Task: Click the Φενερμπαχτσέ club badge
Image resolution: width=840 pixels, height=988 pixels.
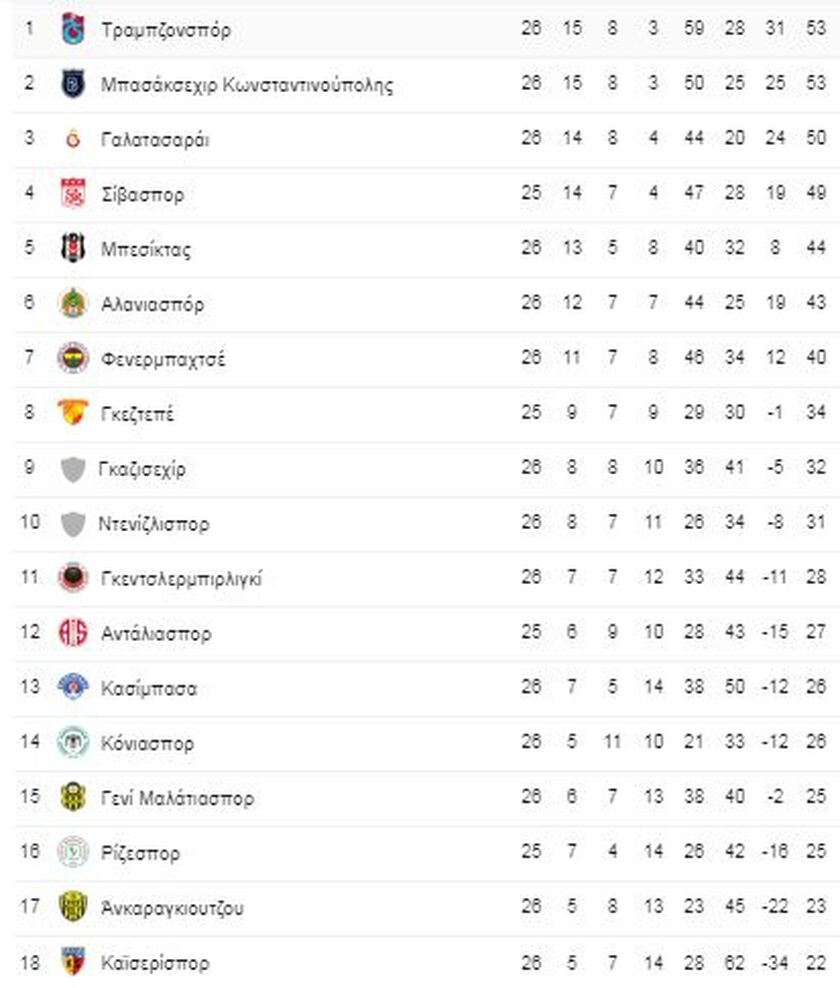Action: [73, 358]
